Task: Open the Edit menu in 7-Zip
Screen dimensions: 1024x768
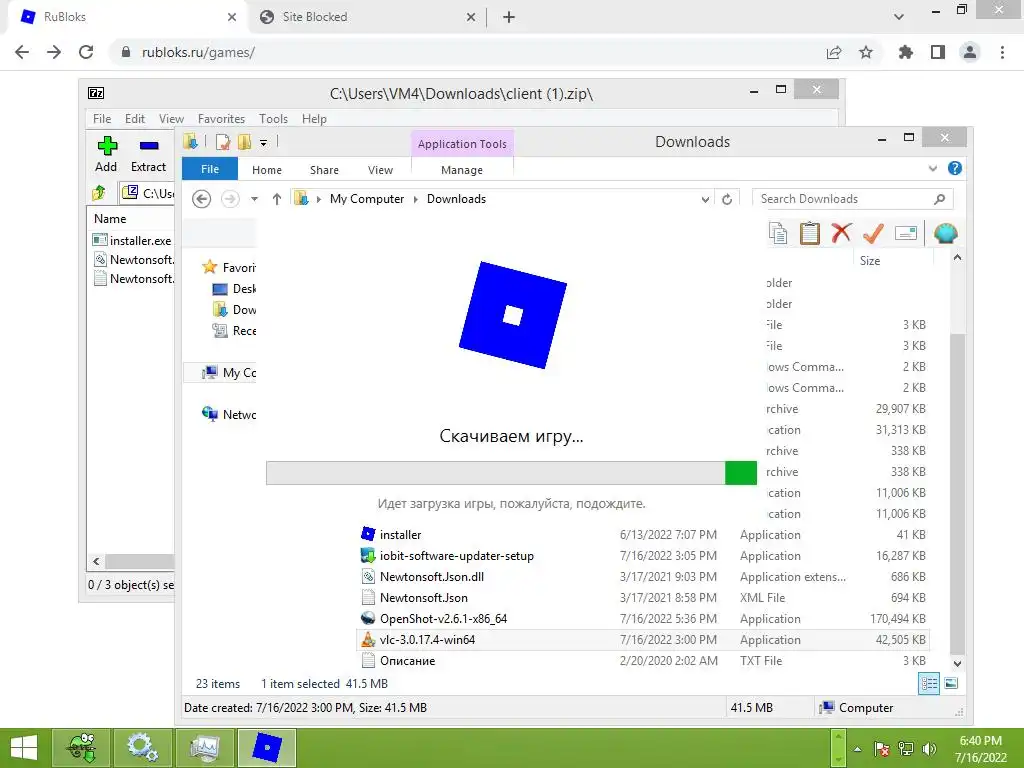Action: coord(135,119)
